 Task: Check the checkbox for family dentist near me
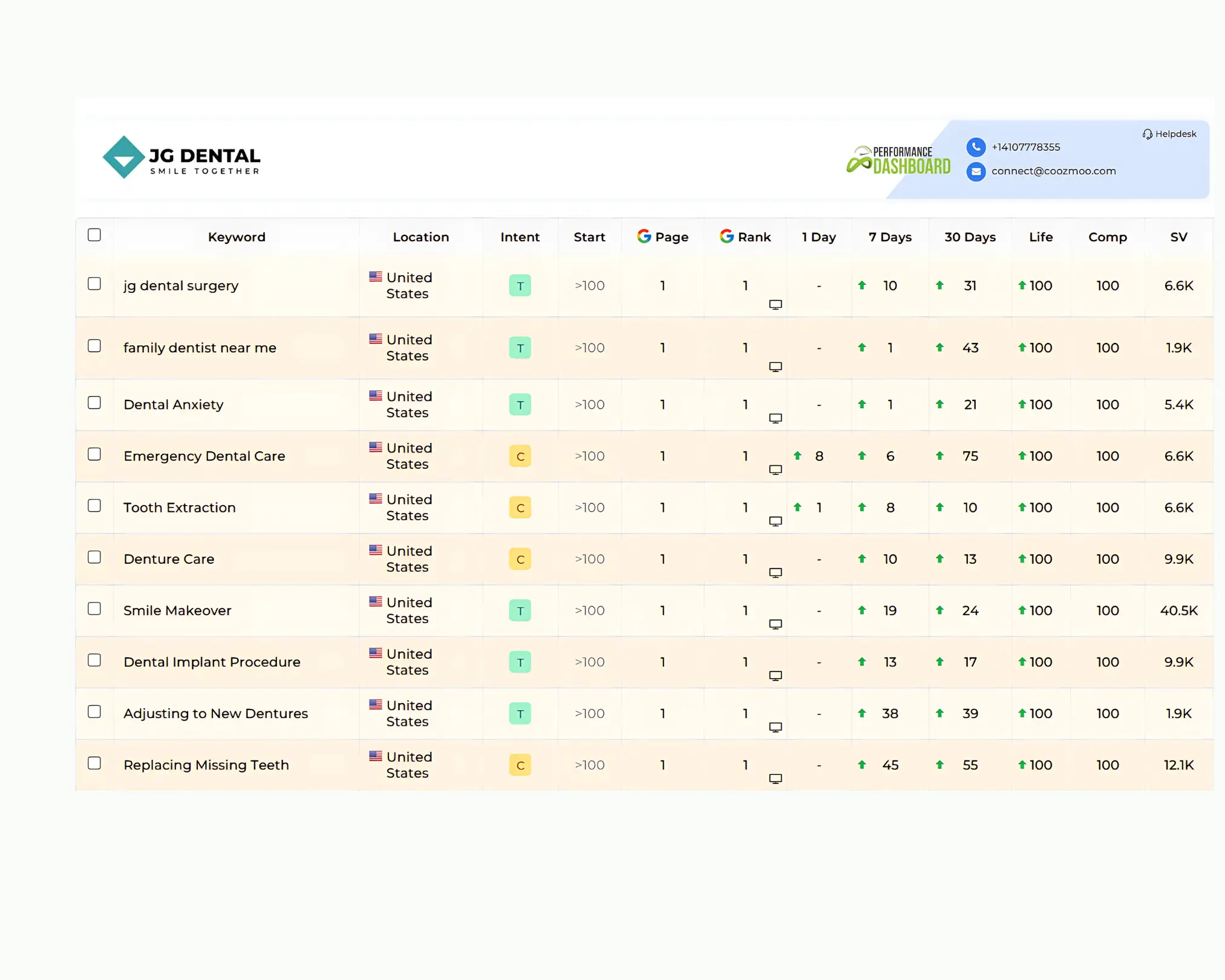coord(95,345)
